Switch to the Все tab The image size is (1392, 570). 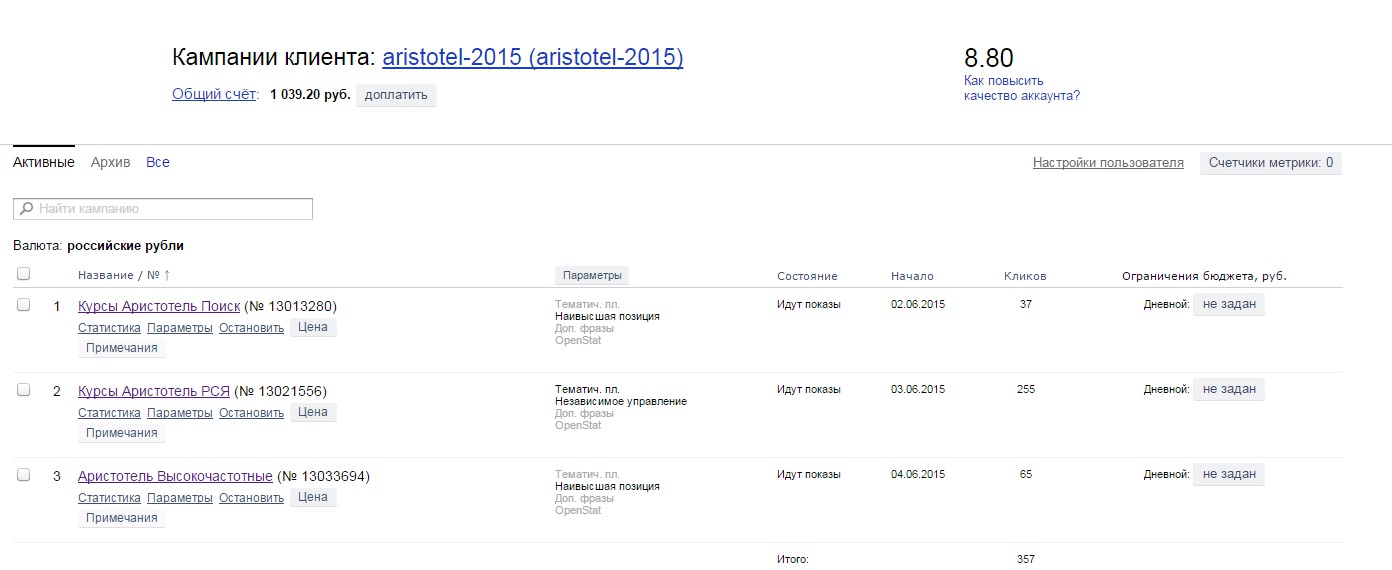158,162
